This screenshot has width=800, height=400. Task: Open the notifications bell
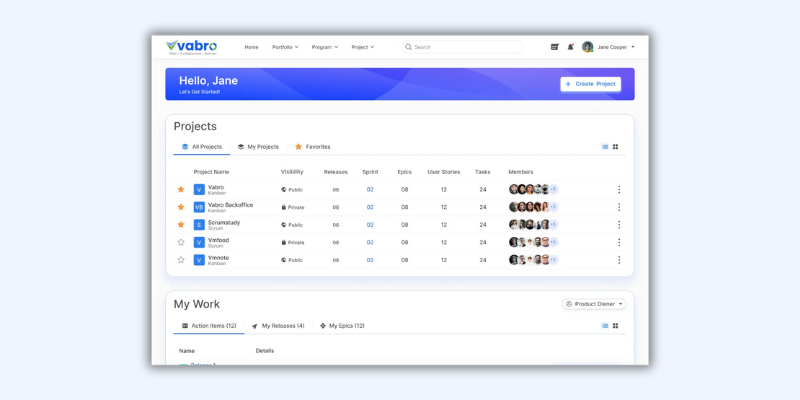[x=570, y=47]
